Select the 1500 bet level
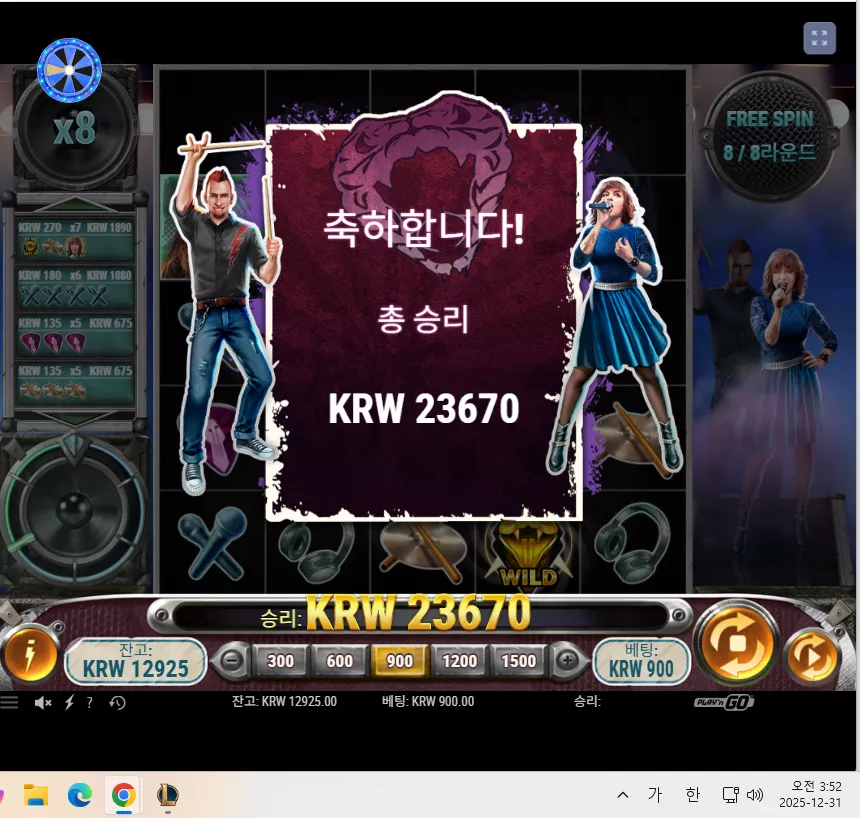 [518, 661]
